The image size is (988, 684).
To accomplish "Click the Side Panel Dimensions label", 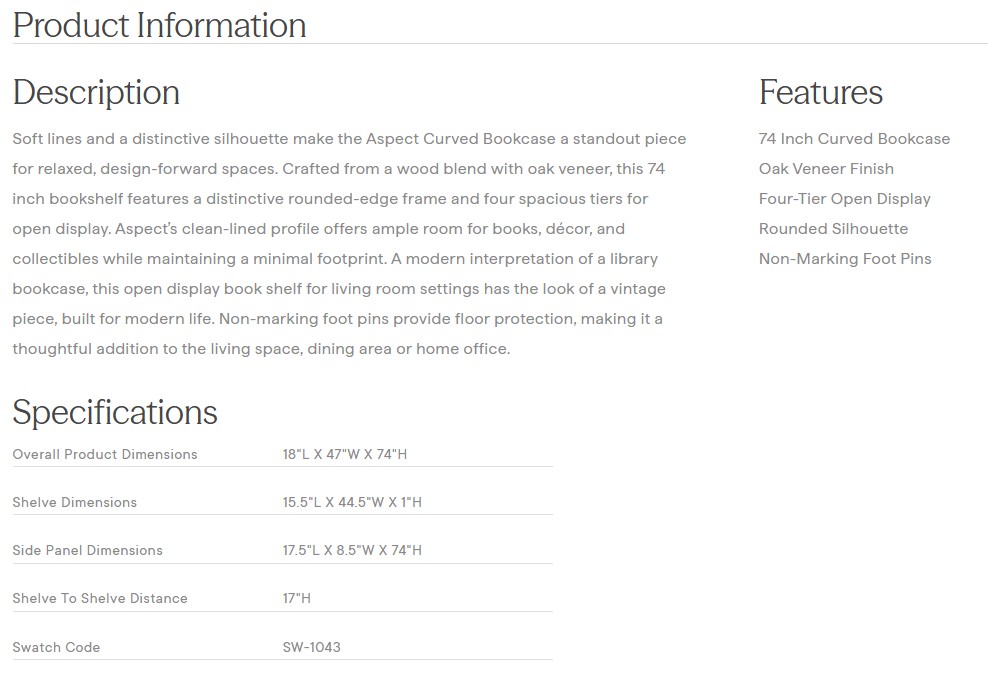I will [x=87, y=550].
